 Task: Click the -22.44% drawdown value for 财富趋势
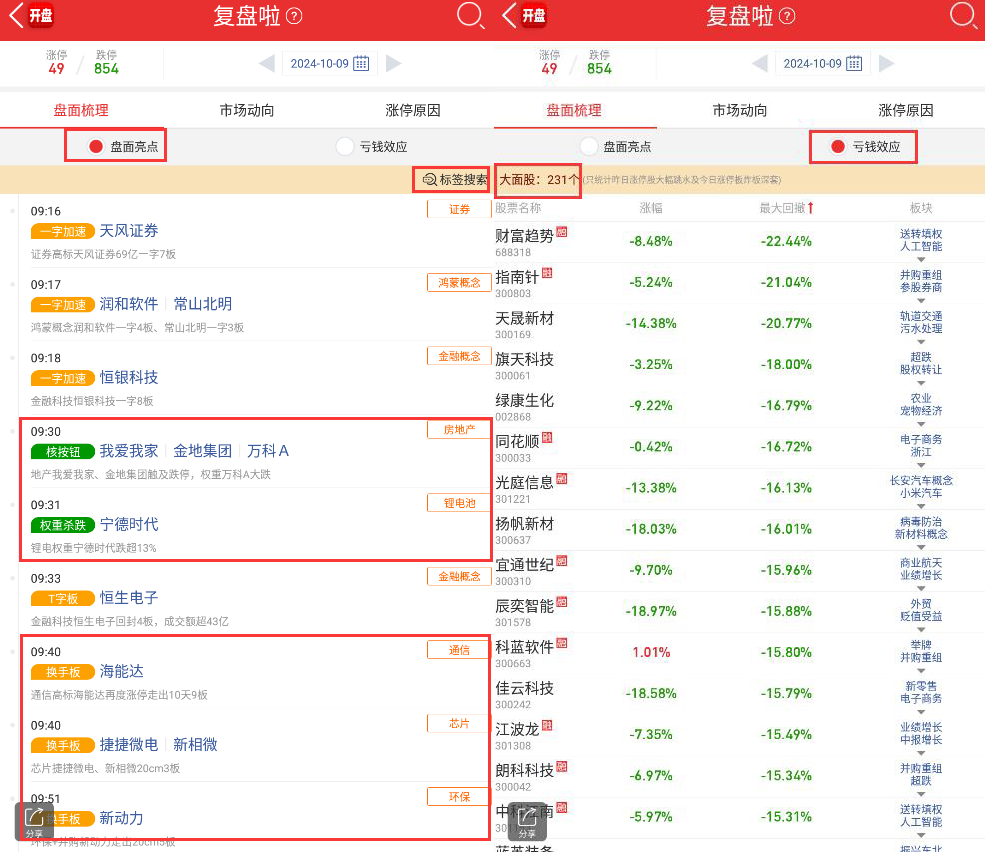point(786,241)
